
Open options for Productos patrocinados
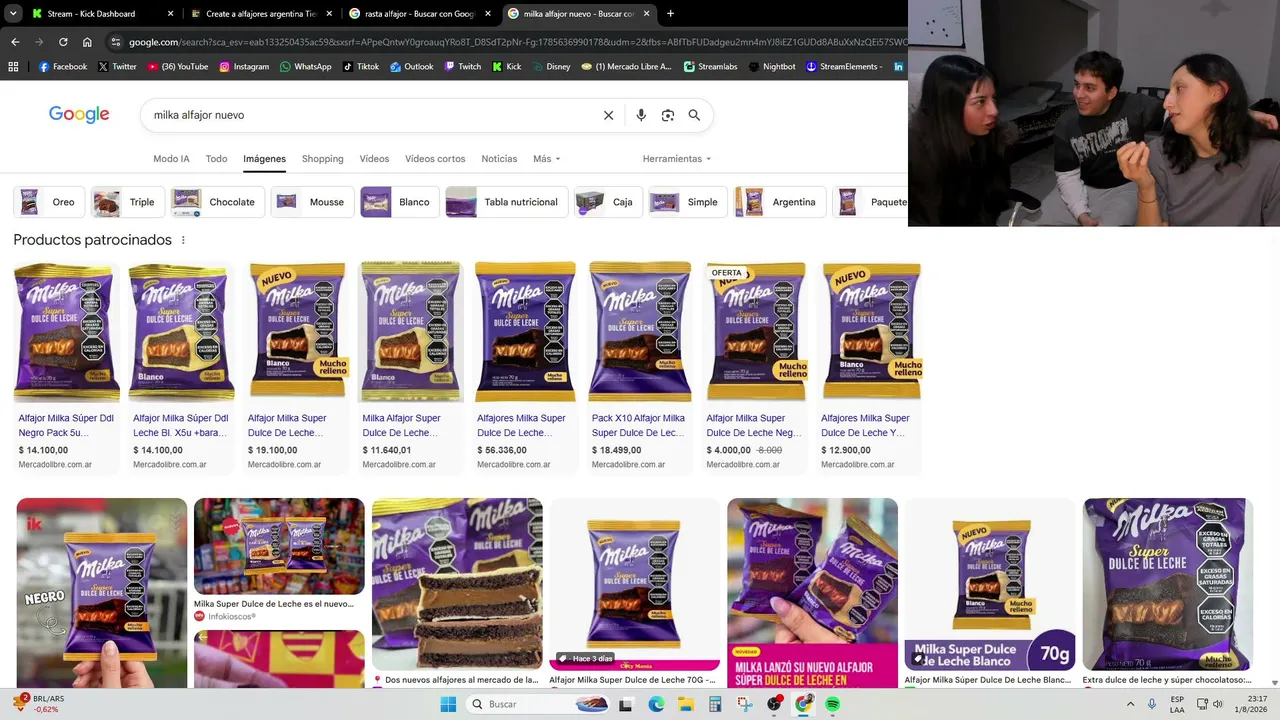183,240
